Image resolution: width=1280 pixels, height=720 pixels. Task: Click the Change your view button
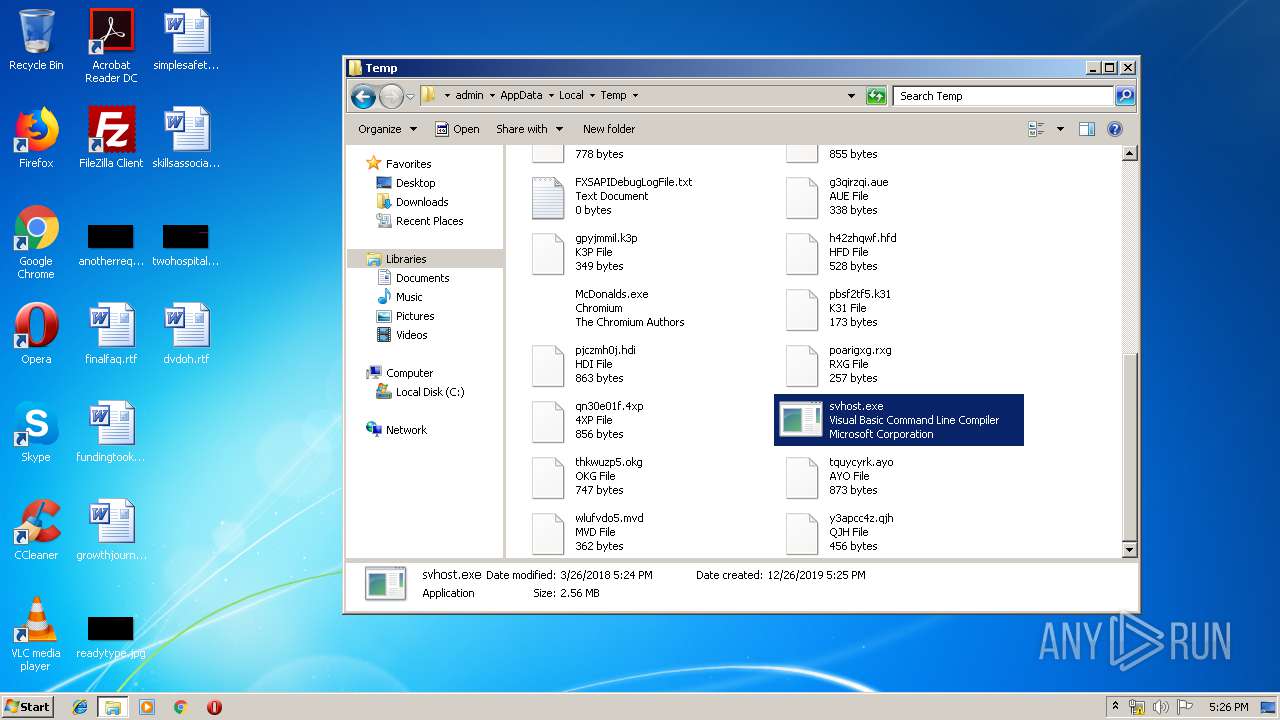[1037, 129]
